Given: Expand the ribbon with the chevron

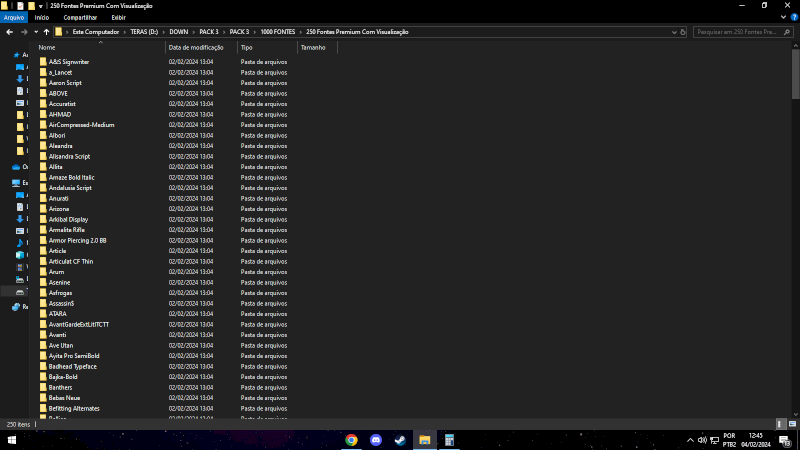Looking at the screenshot, I should (x=784, y=17).
